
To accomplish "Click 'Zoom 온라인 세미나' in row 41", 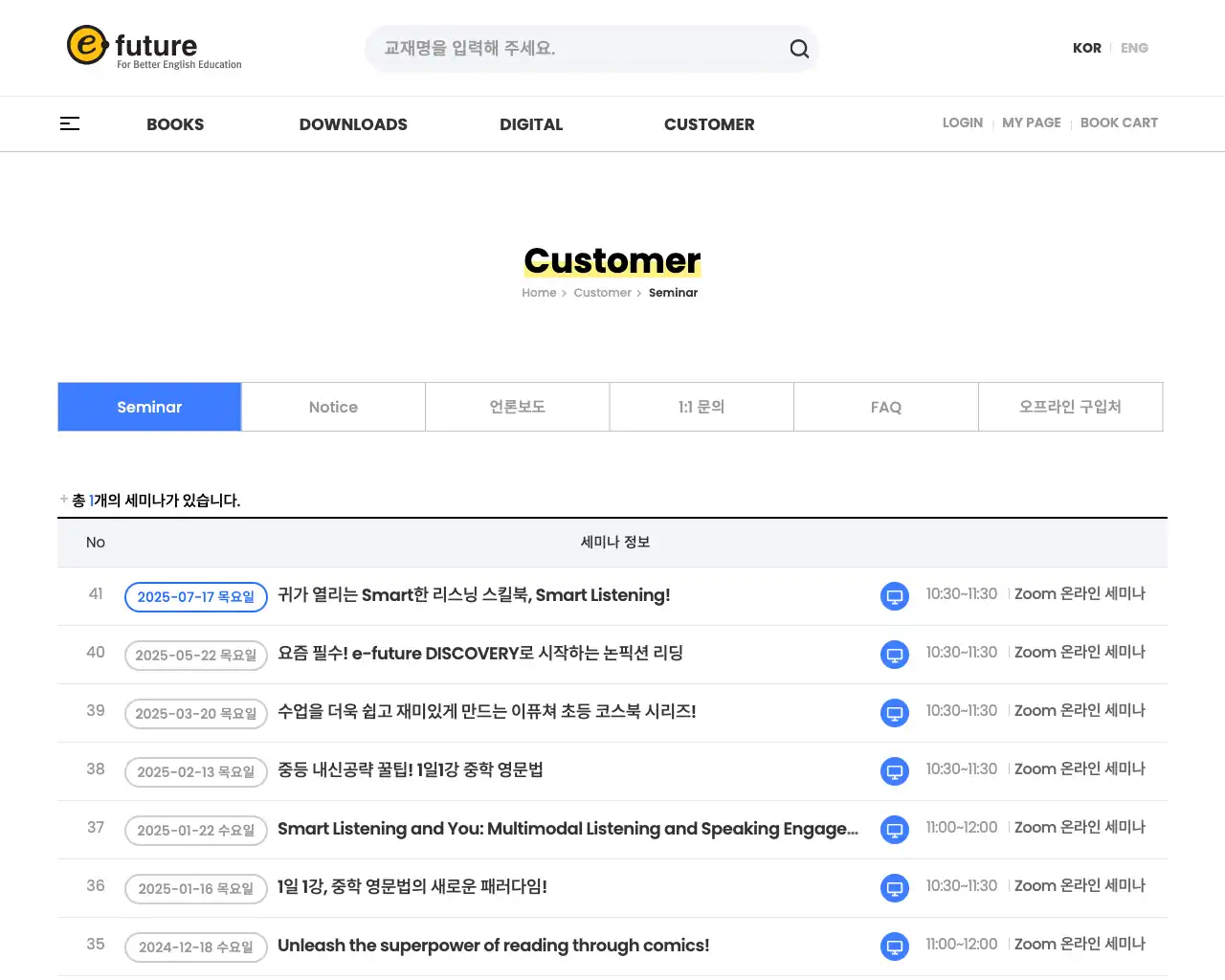I will click(1080, 593).
